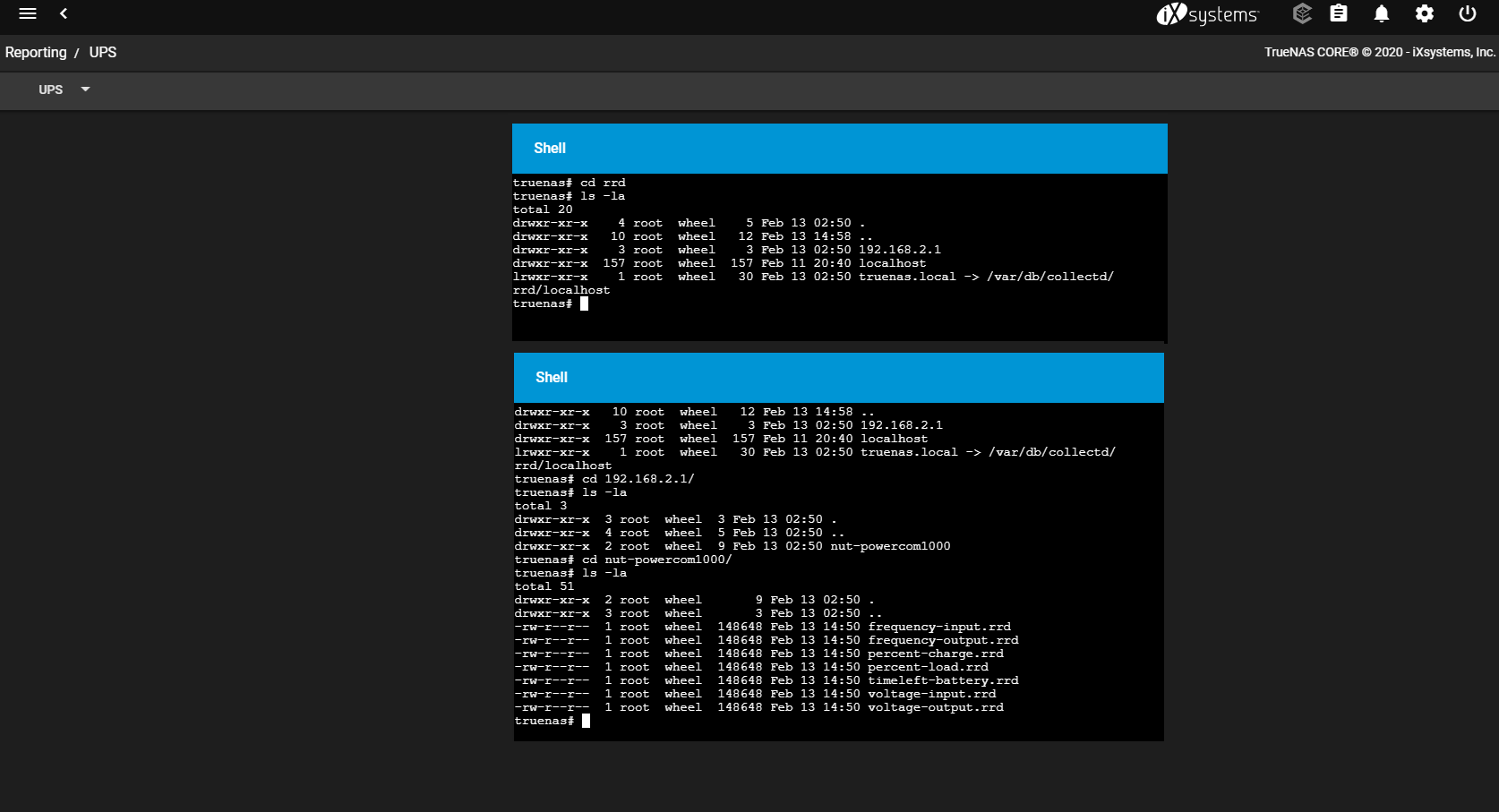Show alerts with the bell icon
This screenshot has height=812, width=1499.
point(1382,13)
